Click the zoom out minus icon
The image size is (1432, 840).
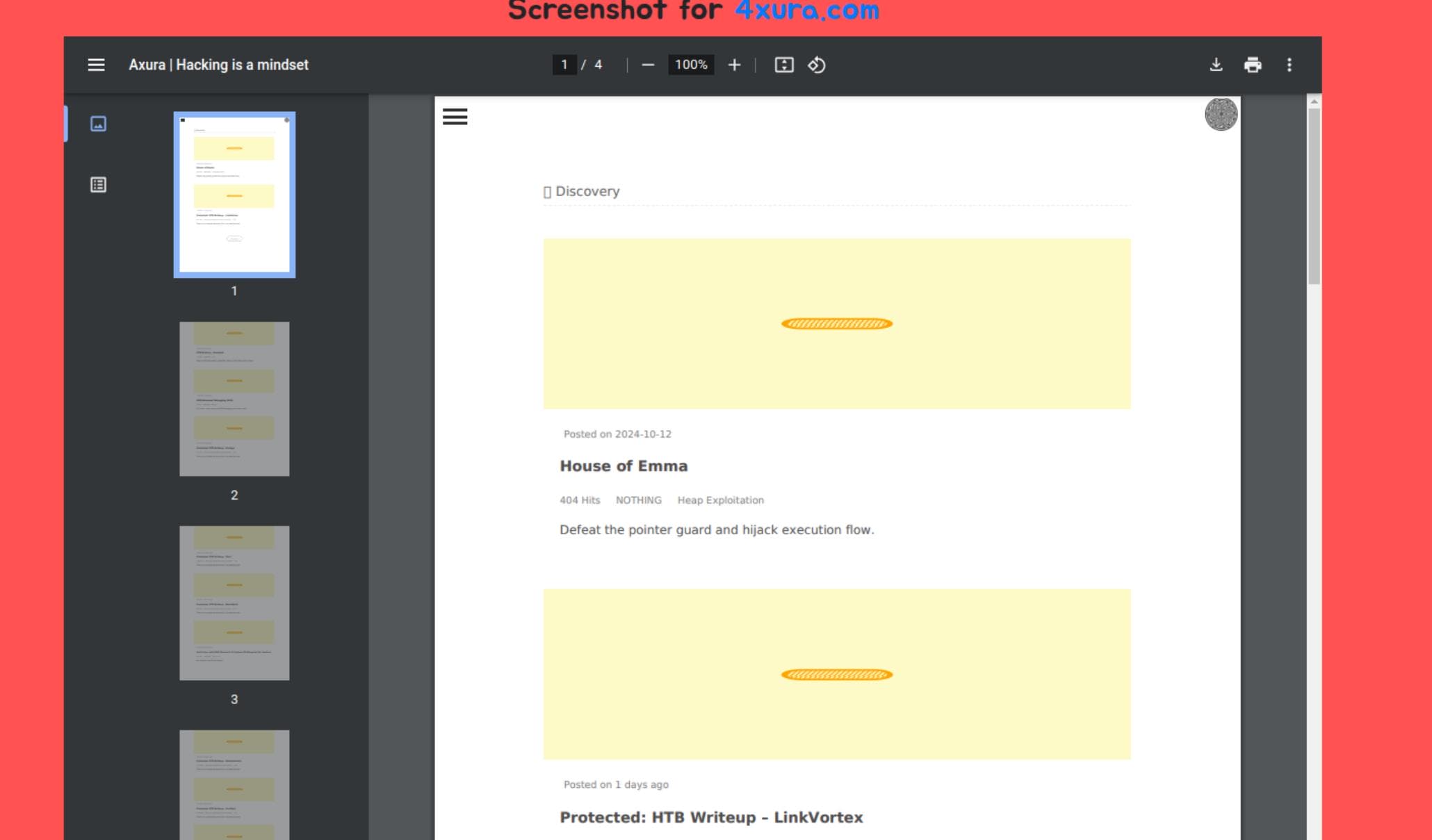point(648,65)
